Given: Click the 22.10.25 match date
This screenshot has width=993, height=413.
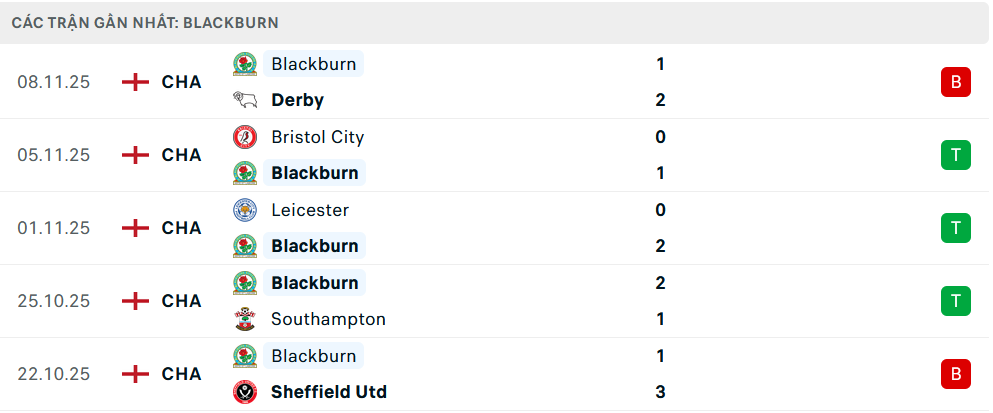Looking at the screenshot, I should 54,374.
